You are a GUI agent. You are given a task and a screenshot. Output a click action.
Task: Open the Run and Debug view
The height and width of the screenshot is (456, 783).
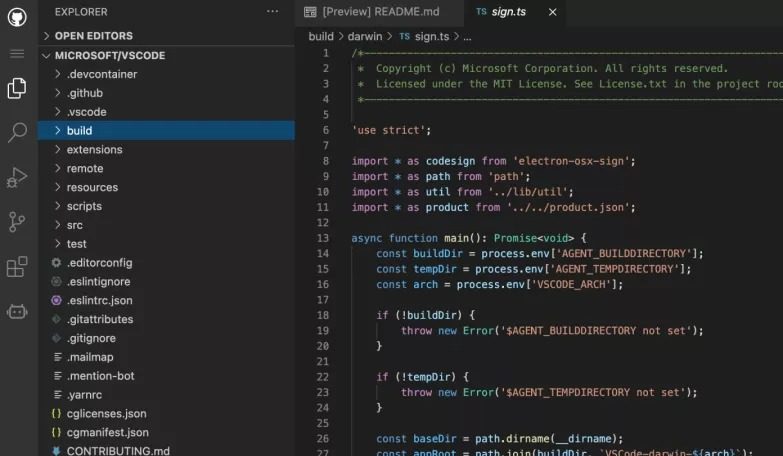(17, 178)
